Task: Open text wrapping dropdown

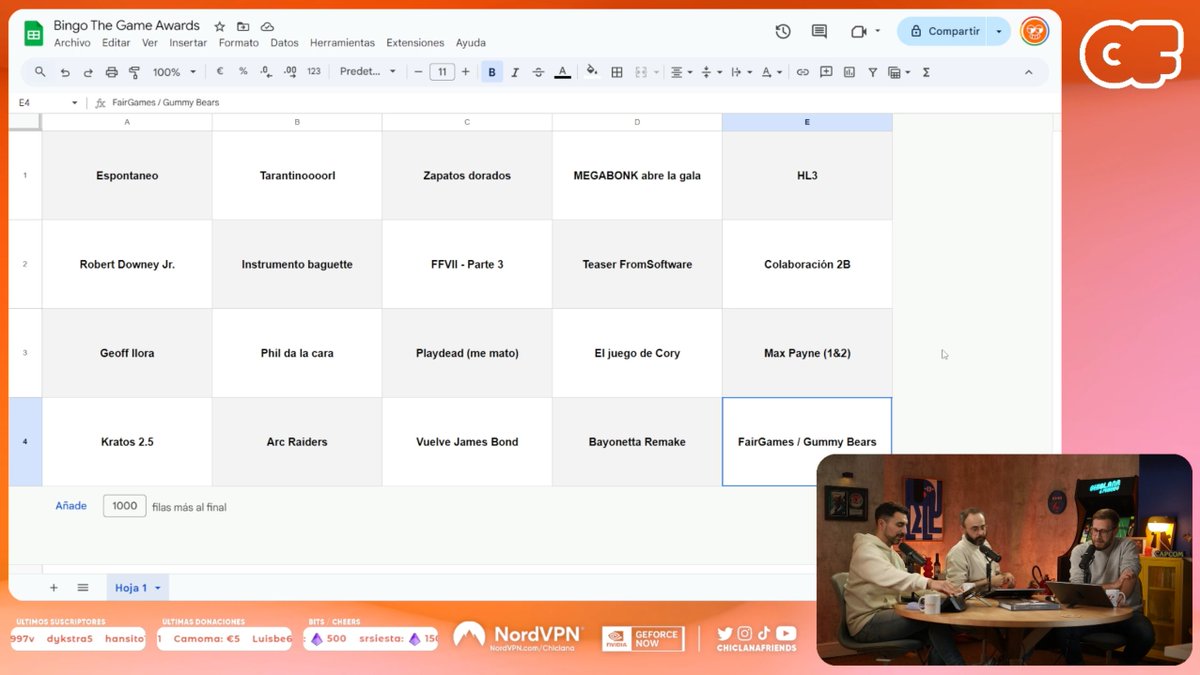Action: (x=741, y=72)
